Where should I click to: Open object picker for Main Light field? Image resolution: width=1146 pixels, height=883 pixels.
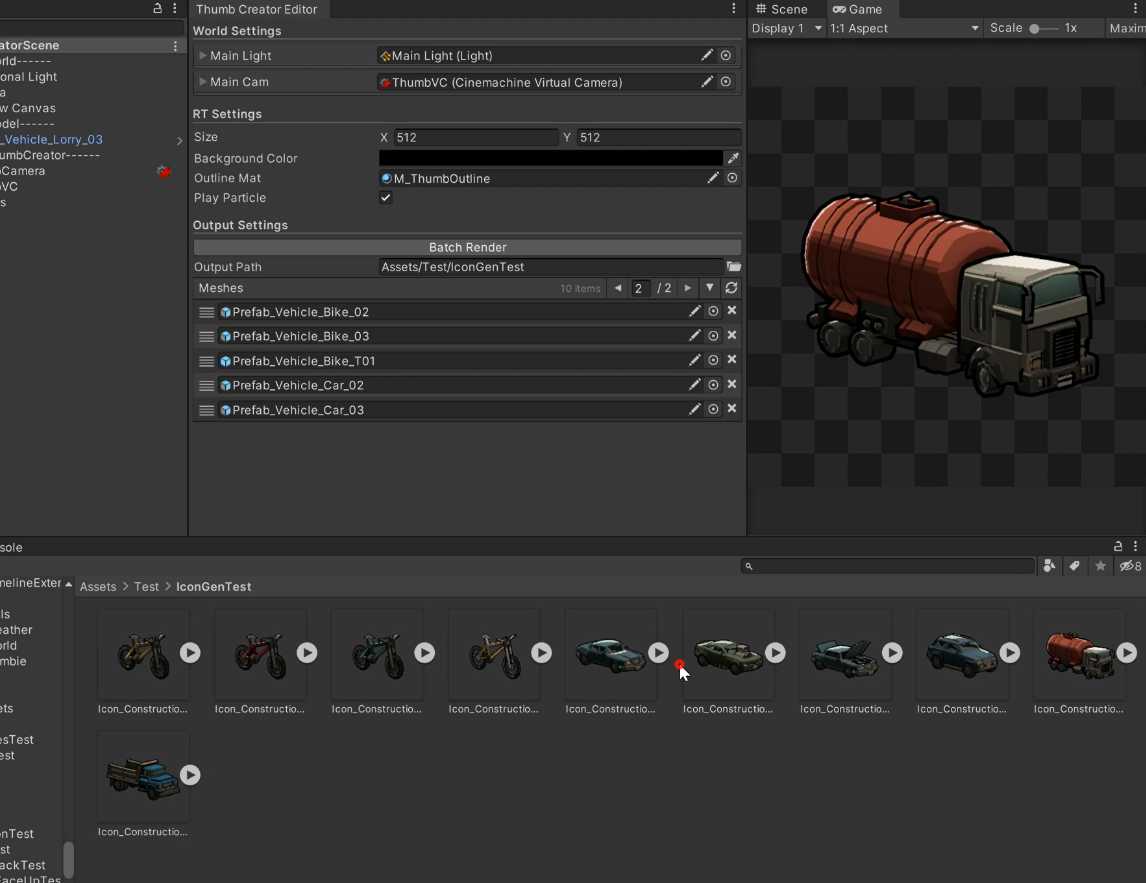(726, 56)
